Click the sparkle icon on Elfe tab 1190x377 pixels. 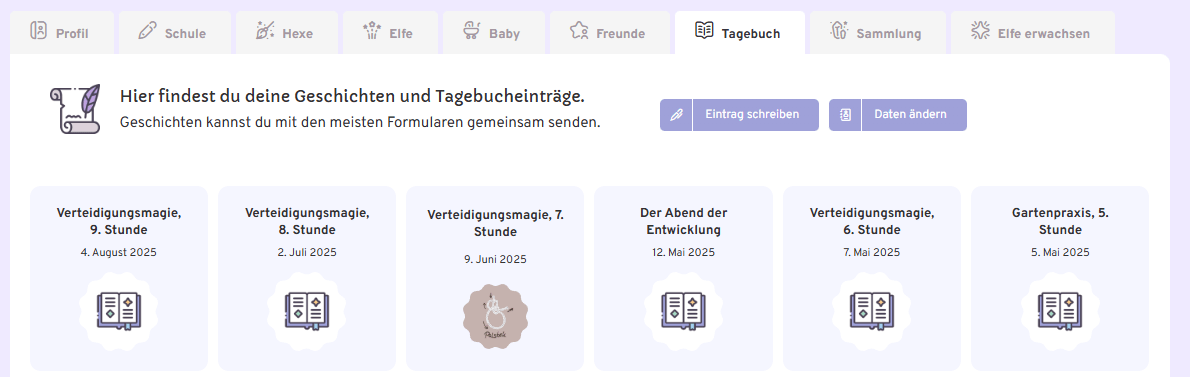point(371,31)
